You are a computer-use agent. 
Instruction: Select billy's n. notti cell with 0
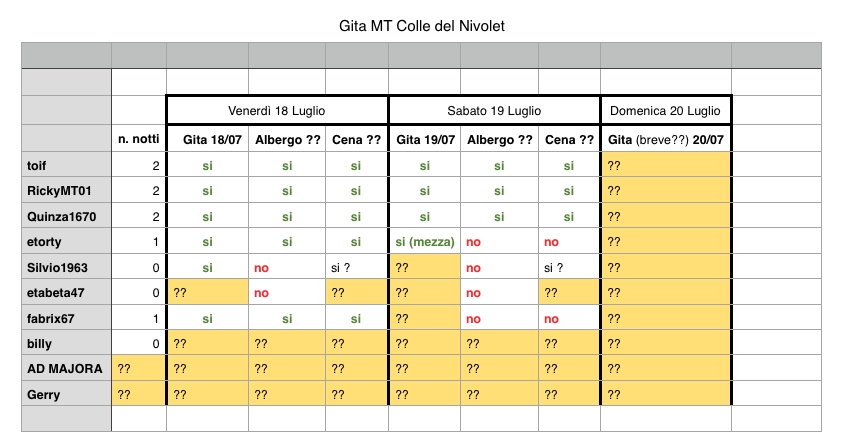tap(138, 343)
